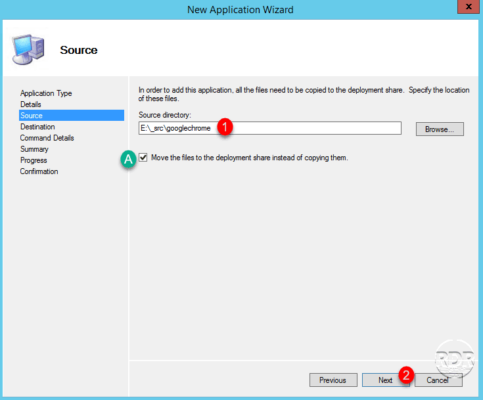Click the Source directory input field

pos(270,128)
